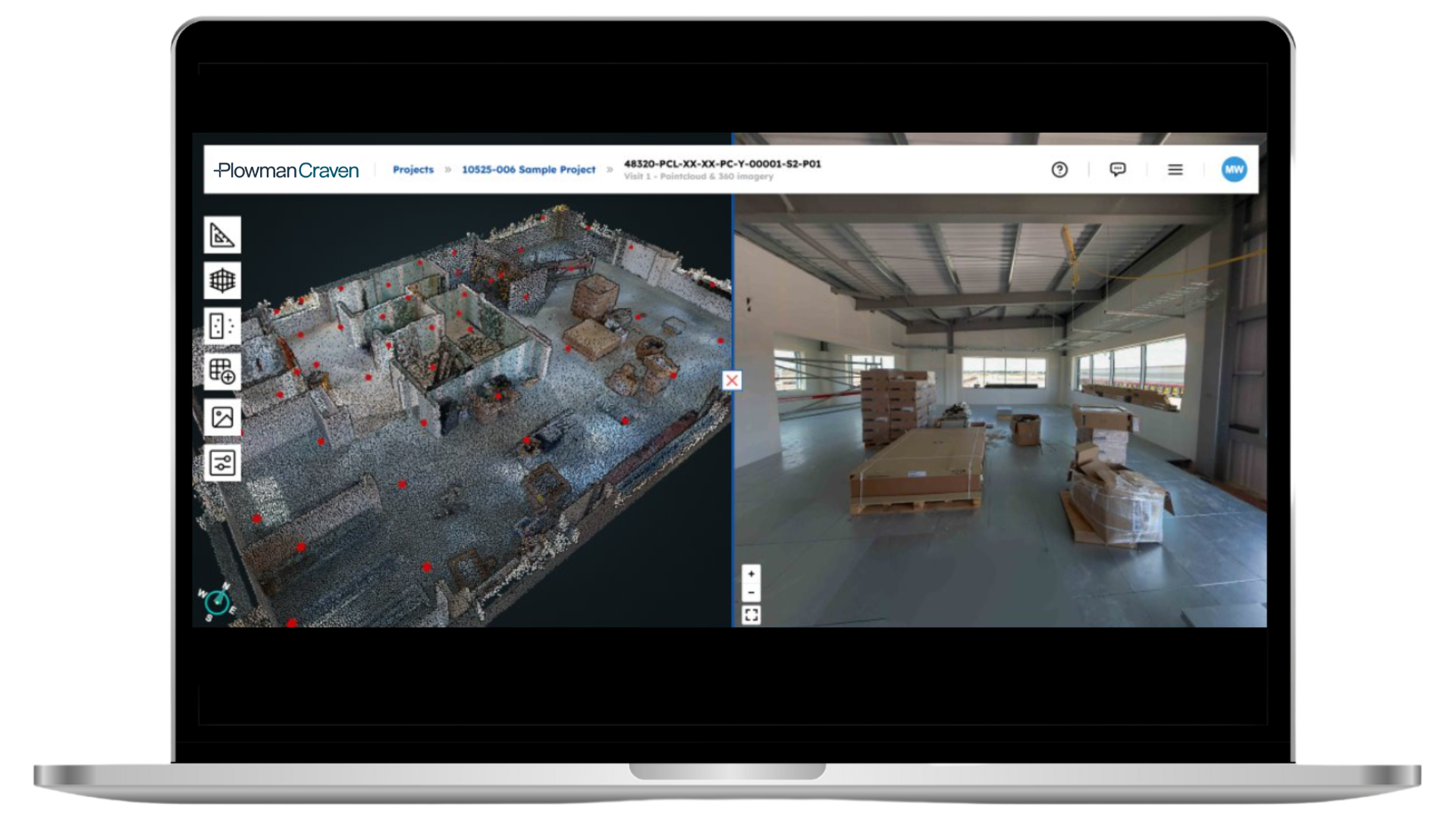This screenshot has height=819, width=1456.
Task: Click the compass to reset north
Action: click(x=218, y=602)
